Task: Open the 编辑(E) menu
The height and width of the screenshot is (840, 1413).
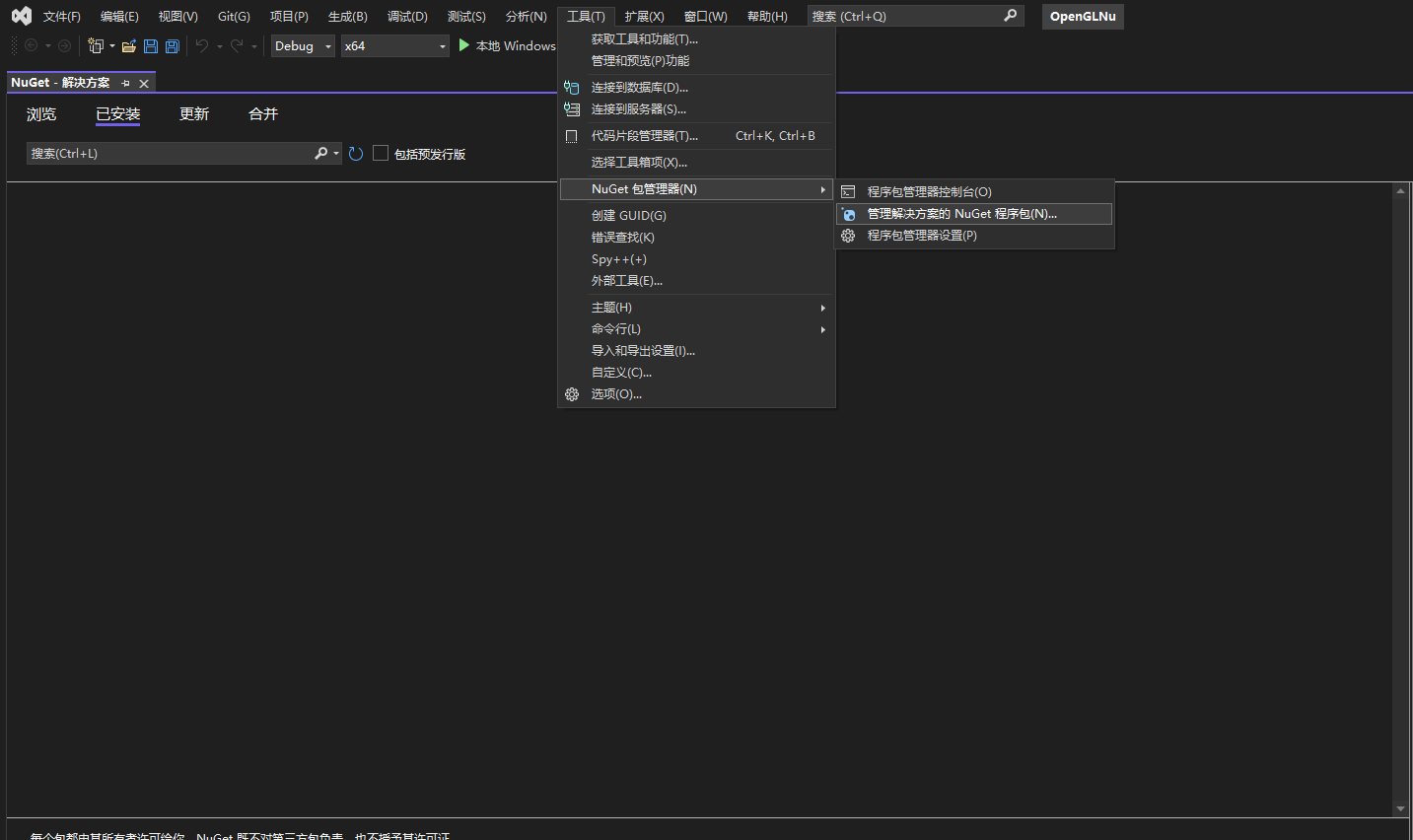Action: pyautogui.click(x=119, y=17)
